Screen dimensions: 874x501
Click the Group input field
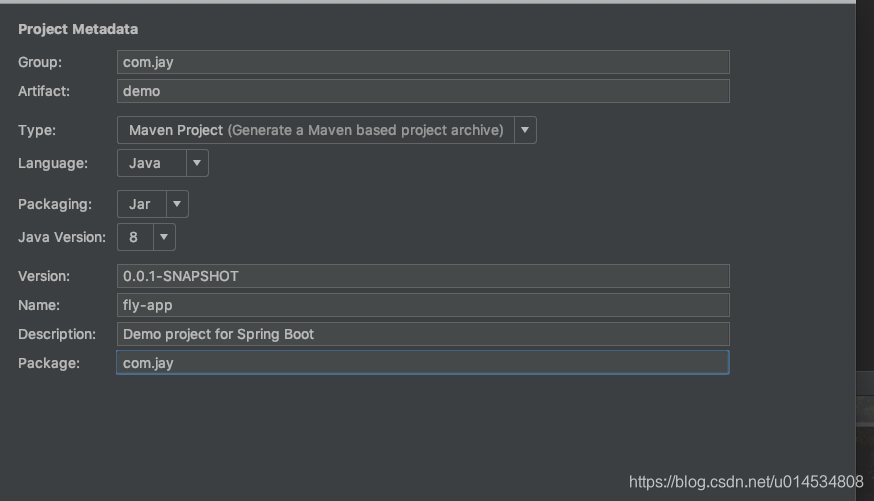(422, 62)
